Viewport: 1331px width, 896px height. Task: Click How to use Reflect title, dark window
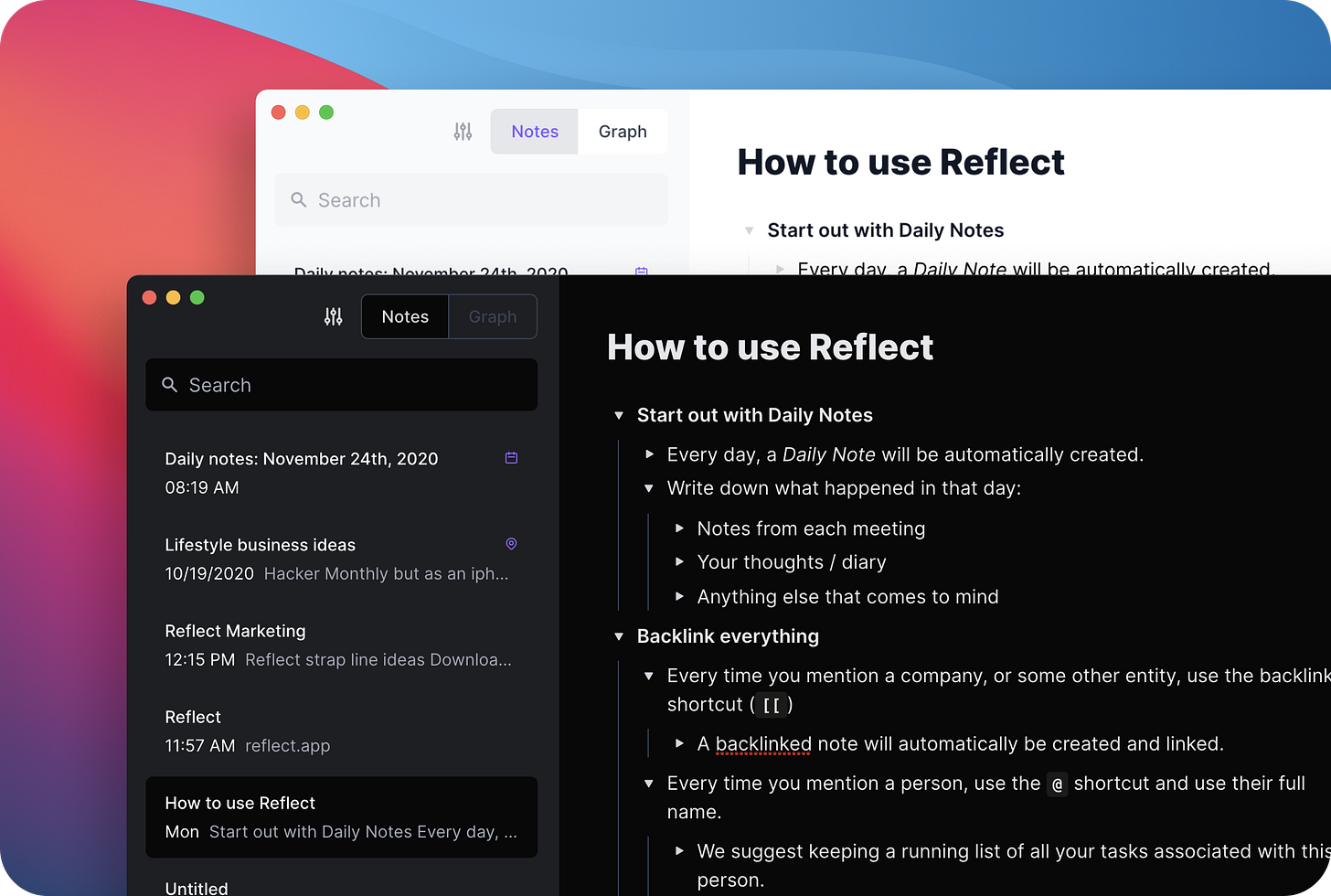[770, 347]
